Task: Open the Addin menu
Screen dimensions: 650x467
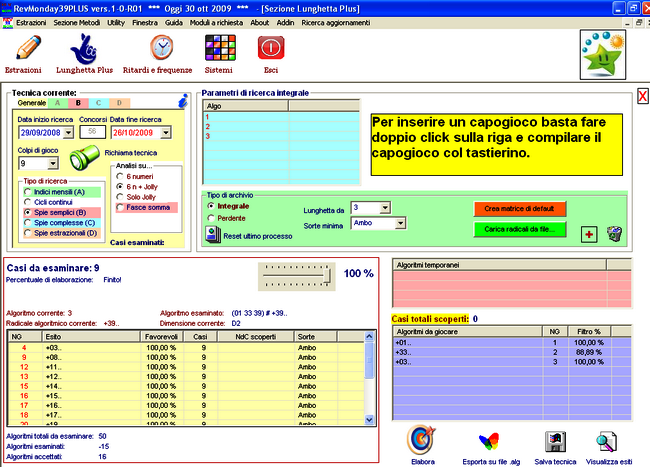Action: click(285, 23)
